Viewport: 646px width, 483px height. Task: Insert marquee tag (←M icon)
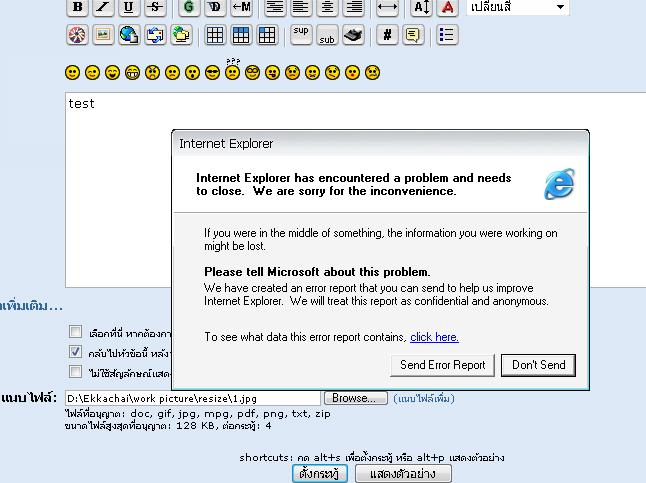tap(241, 7)
